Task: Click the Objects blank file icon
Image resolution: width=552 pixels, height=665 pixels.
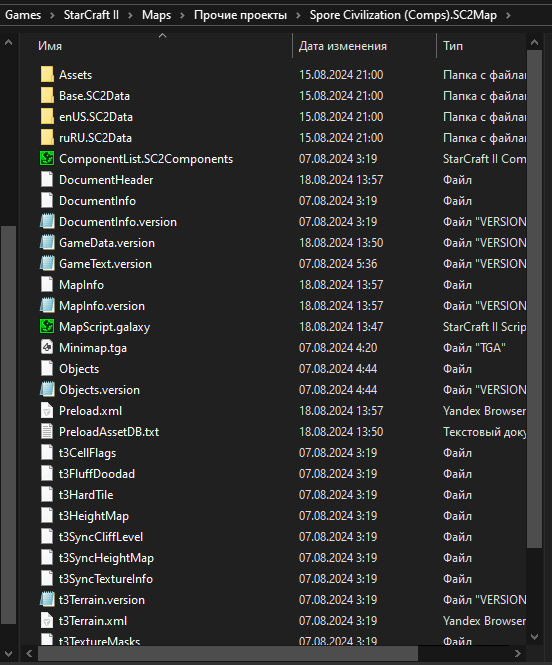Action: pyautogui.click(x=47, y=369)
